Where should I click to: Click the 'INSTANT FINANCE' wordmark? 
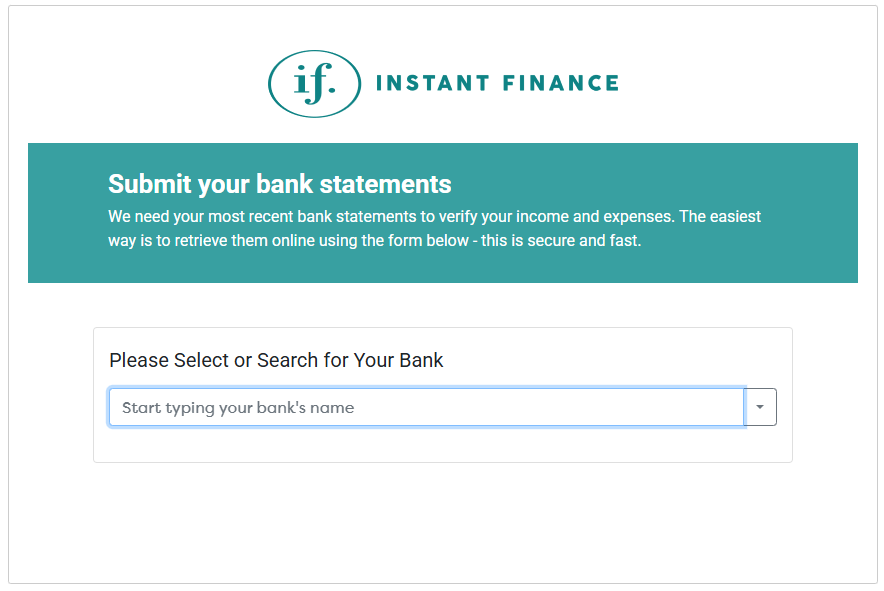pos(497,83)
